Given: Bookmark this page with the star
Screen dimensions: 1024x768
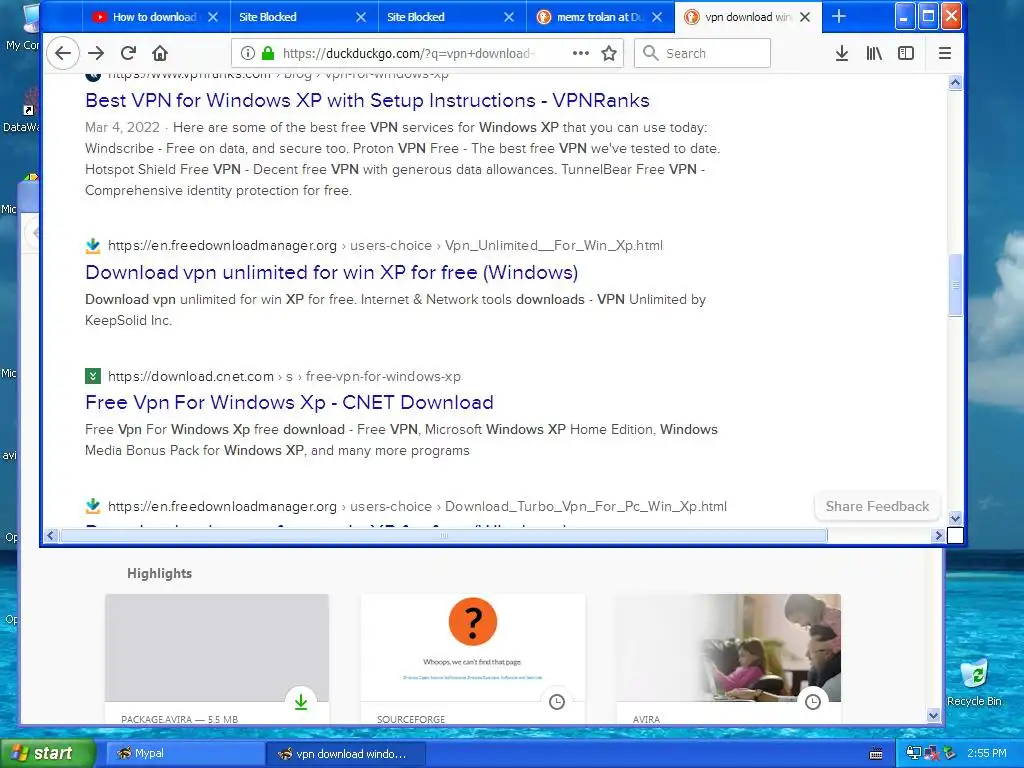Looking at the screenshot, I should (609, 54).
